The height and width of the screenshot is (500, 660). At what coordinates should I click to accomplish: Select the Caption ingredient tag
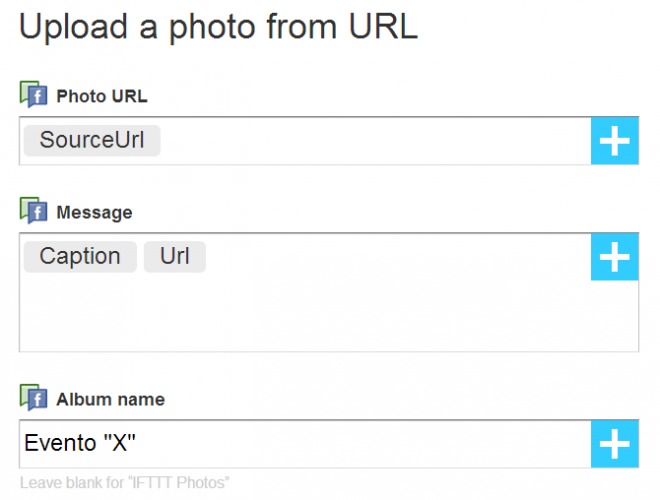pyautogui.click(x=80, y=256)
